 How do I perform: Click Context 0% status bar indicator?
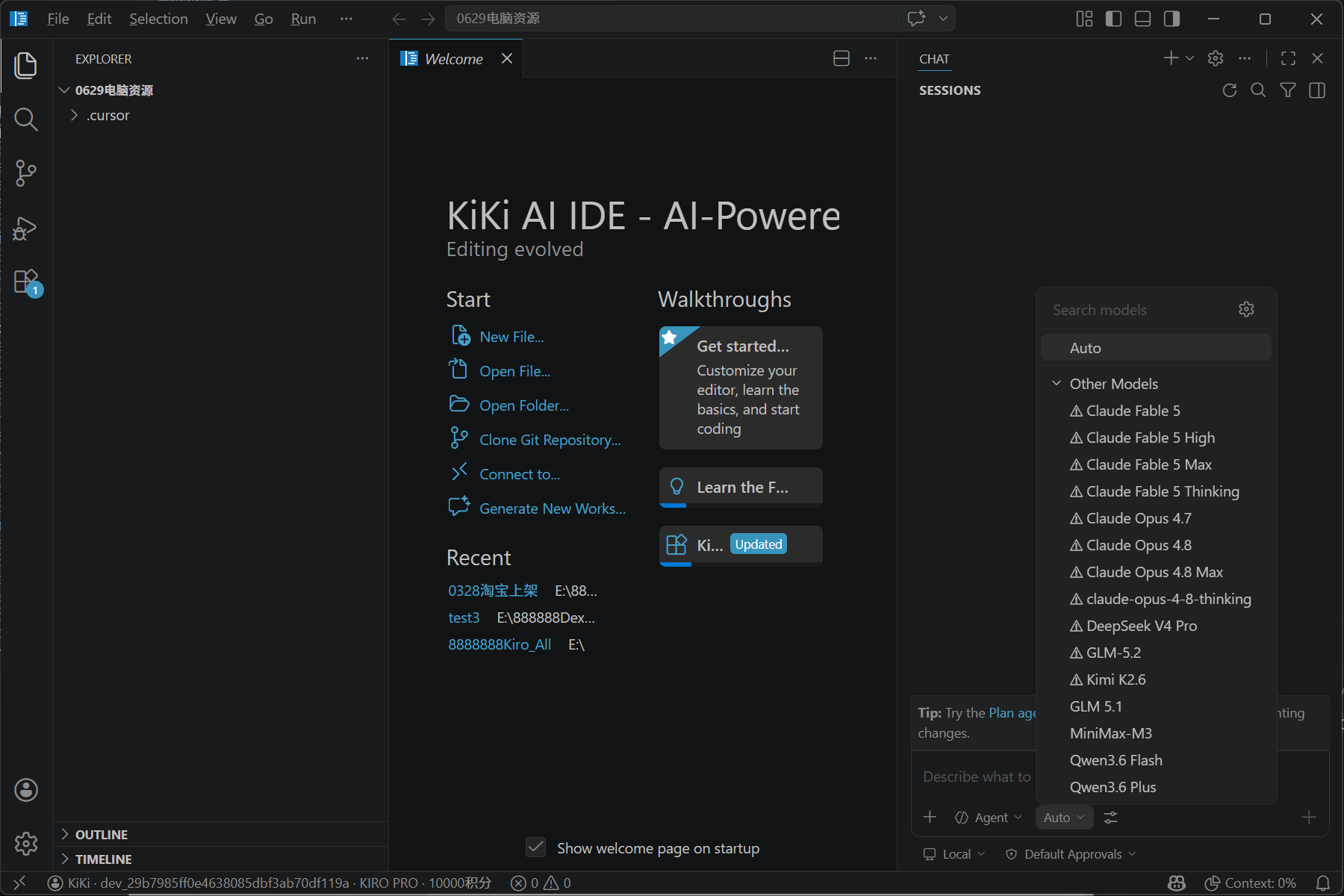point(1251,883)
